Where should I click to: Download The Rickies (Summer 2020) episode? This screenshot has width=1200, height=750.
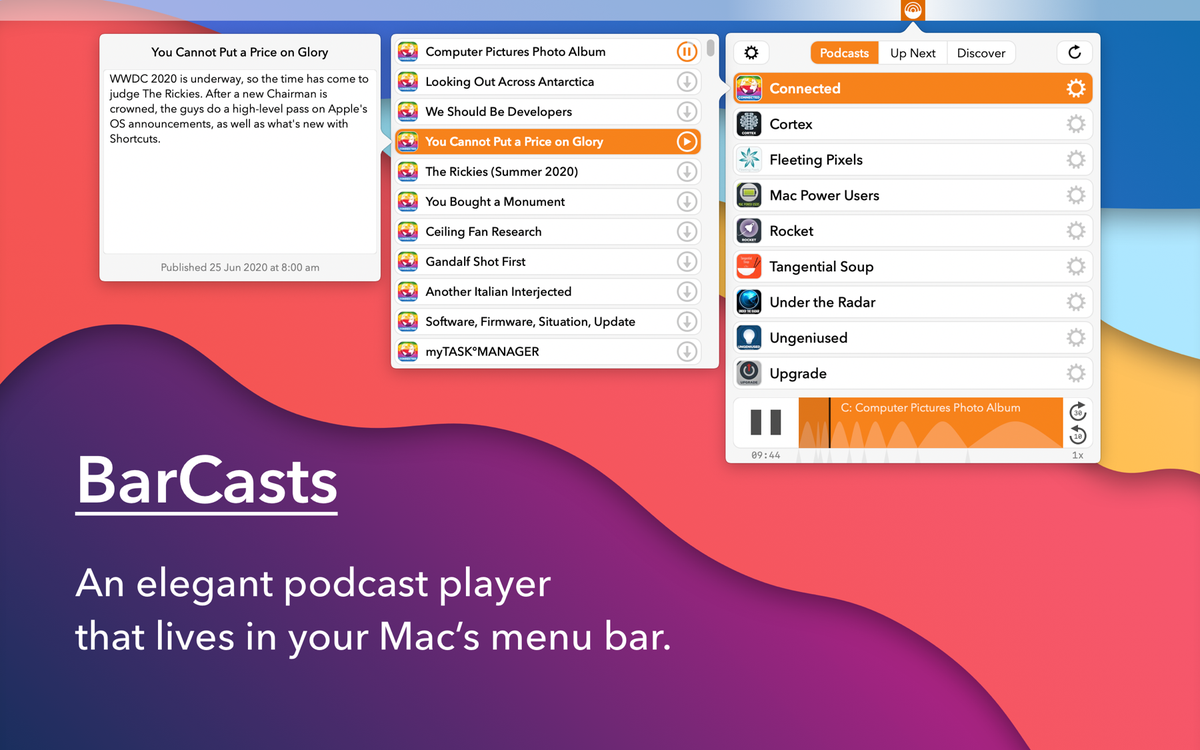(x=687, y=172)
